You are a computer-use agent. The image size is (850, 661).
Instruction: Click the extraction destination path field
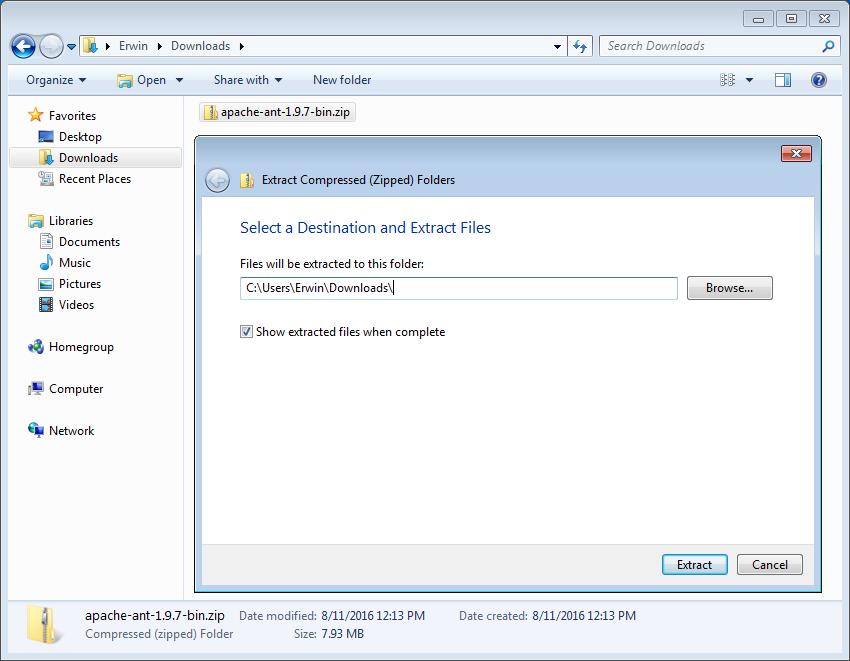pos(459,288)
